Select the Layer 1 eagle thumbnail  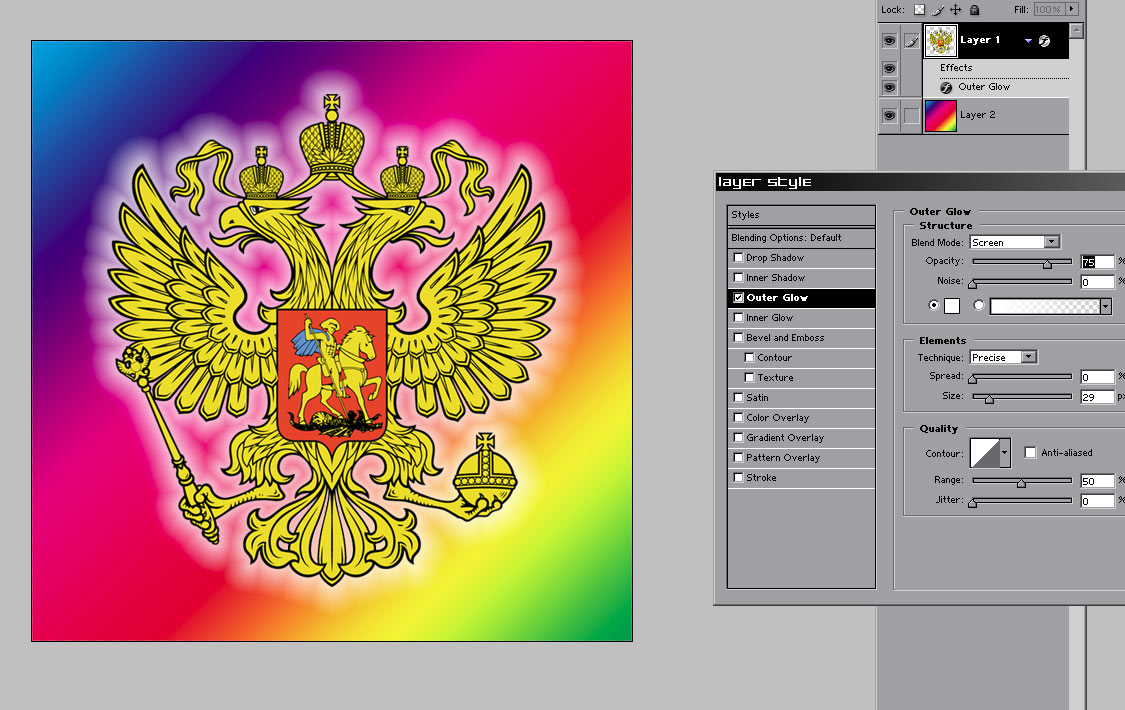941,41
